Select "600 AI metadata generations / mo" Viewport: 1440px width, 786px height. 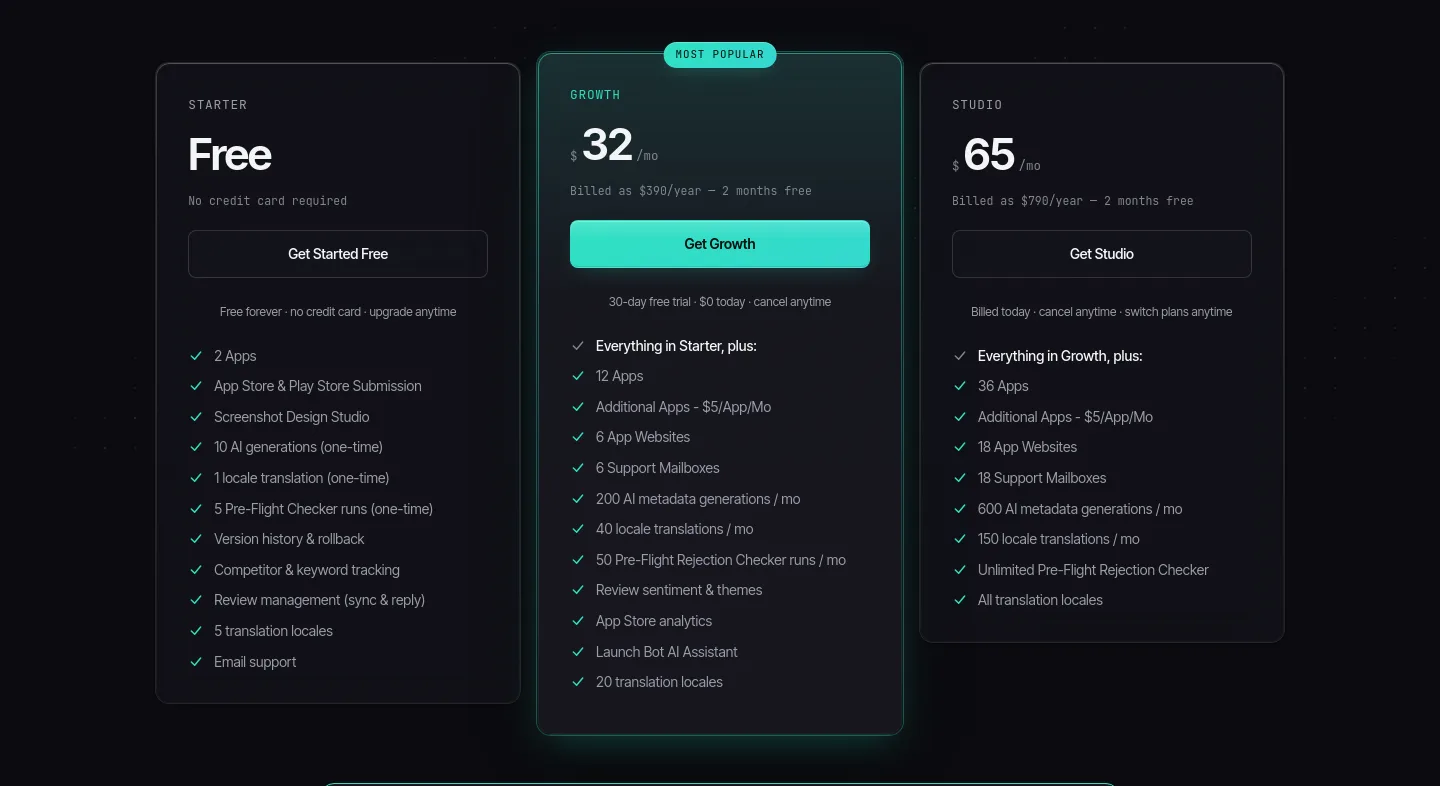coord(1080,509)
